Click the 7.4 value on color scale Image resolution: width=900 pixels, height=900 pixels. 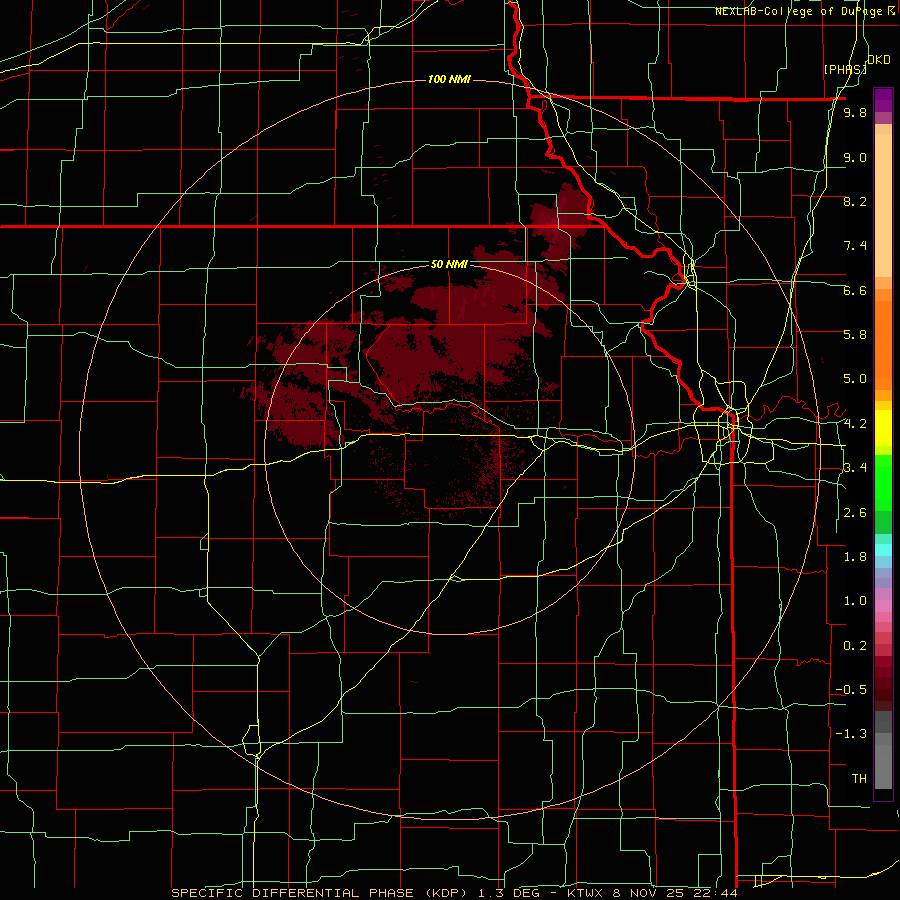coord(855,246)
